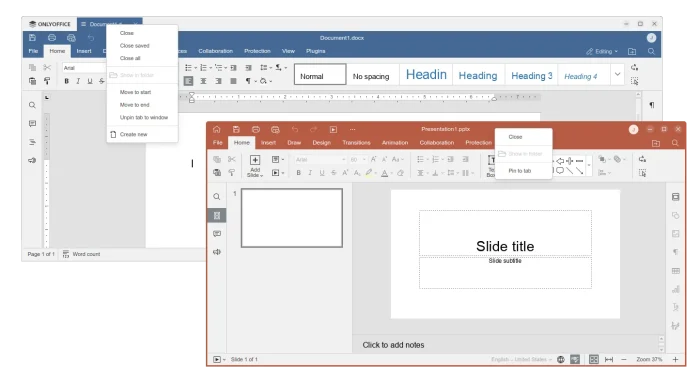Save the presentation in Presentation1 window
This screenshot has width=700, height=386.
236,129
